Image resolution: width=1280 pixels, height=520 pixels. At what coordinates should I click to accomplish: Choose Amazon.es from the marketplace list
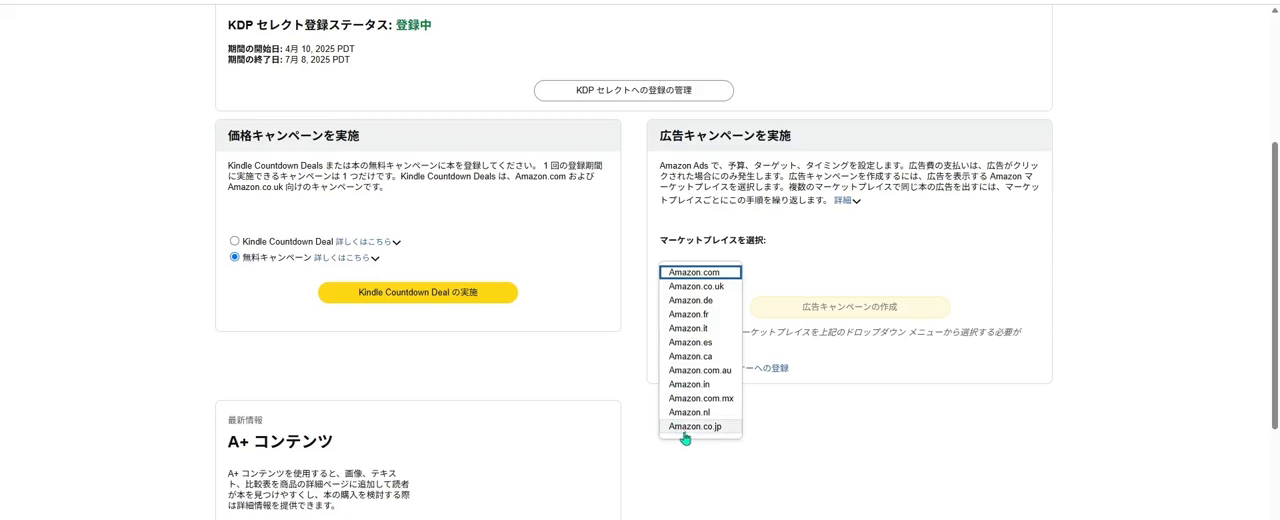(700, 342)
